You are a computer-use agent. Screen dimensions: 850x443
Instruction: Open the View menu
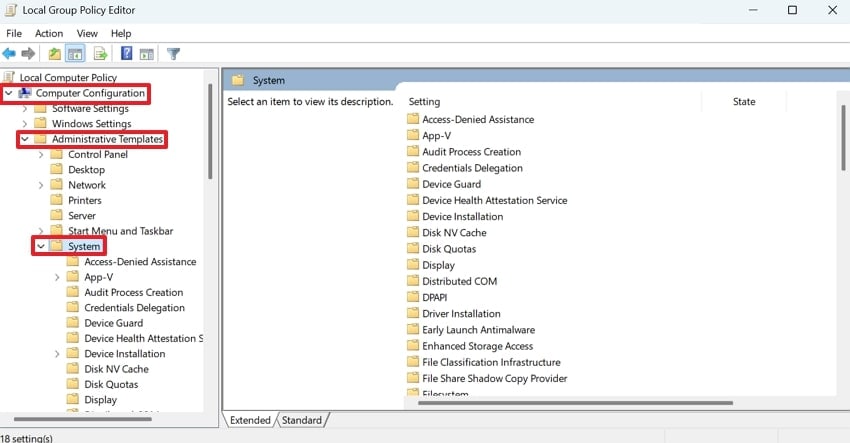[87, 34]
